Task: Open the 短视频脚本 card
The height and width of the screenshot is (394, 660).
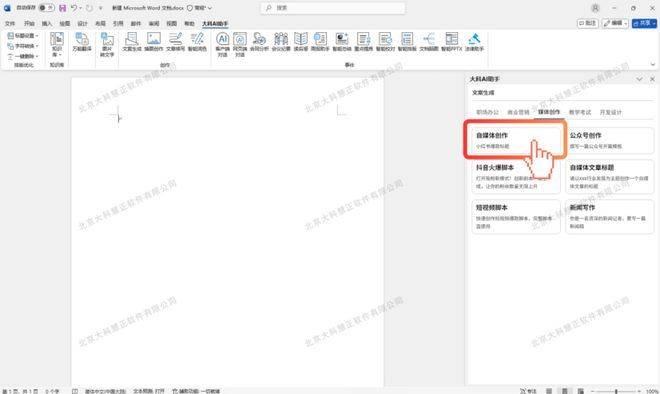Action: pos(515,216)
